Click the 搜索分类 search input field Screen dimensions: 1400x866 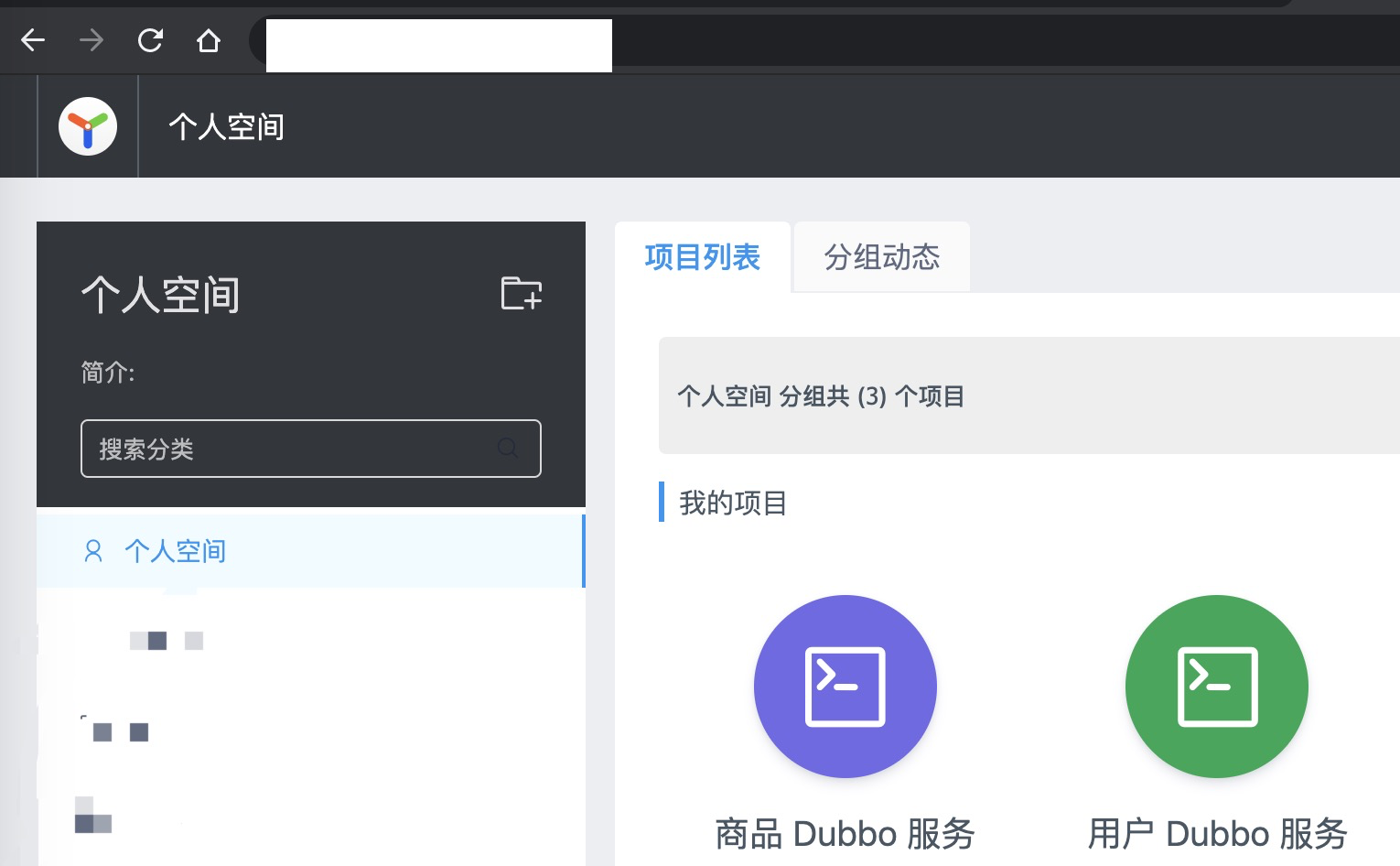coord(275,449)
